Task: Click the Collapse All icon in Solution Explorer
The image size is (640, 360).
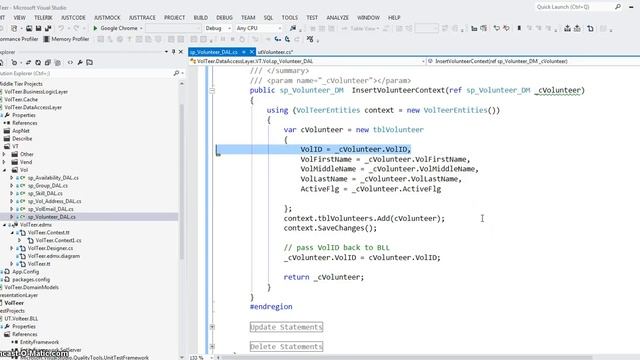Action: 48,62
